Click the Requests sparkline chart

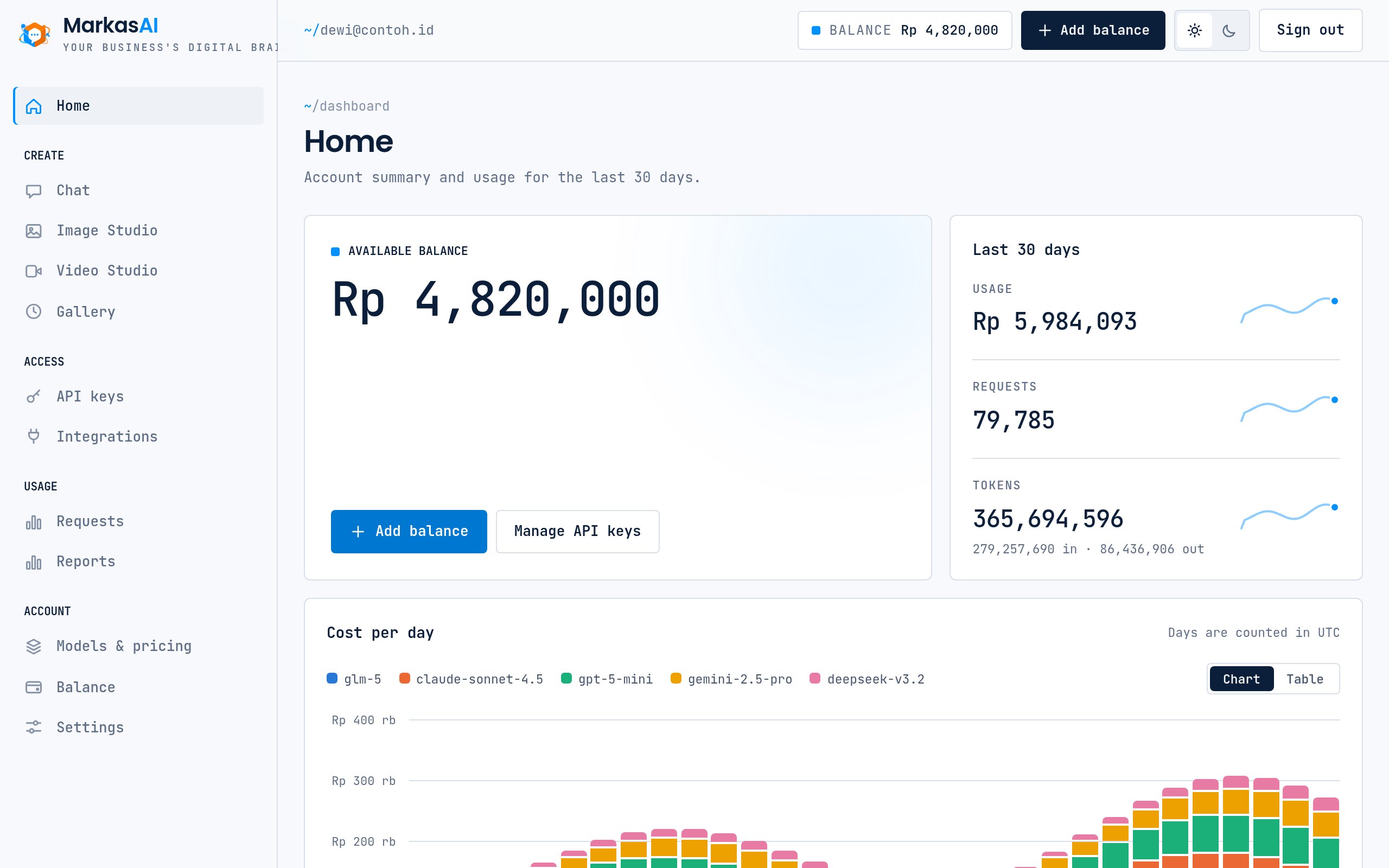click(1290, 409)
